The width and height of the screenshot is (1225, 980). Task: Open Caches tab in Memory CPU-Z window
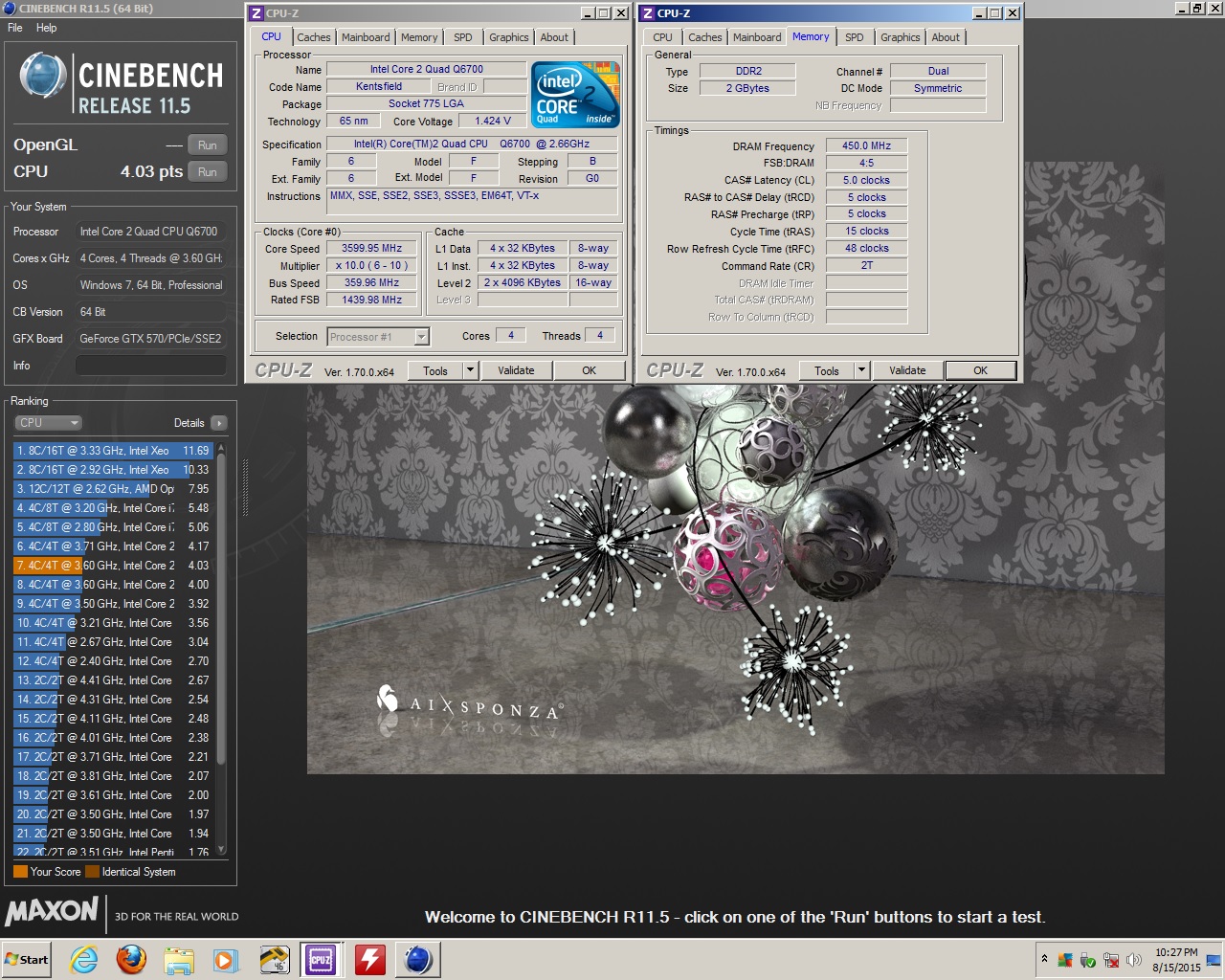pyautogui.click(x=705, y=37)
